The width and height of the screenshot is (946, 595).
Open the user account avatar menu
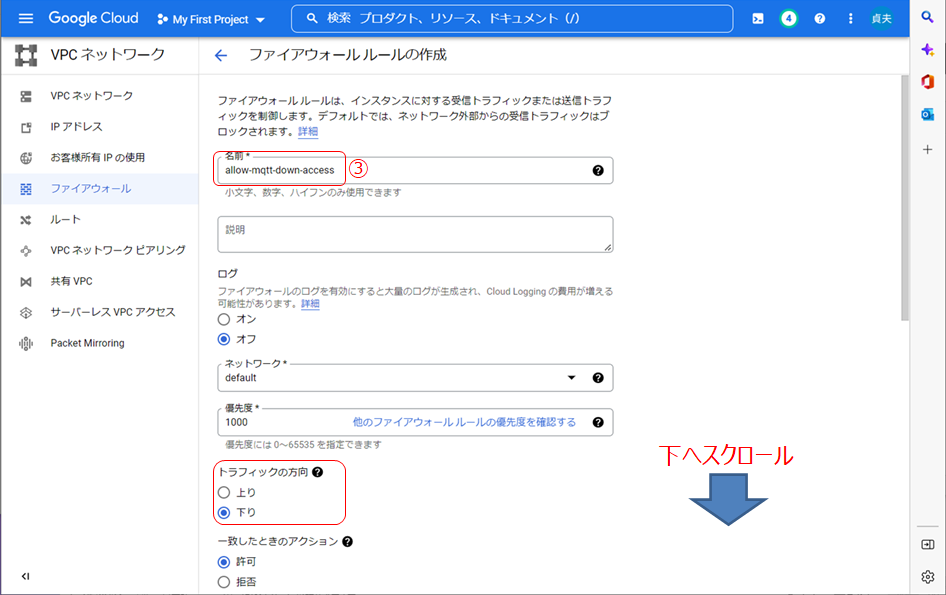pos(881,19)
